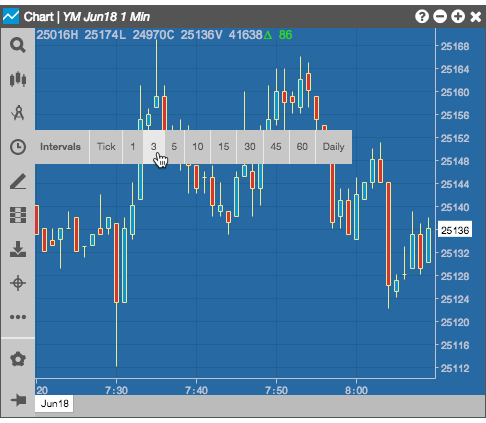This screenshot has height=423, width=486.
Task: Expand the three-dots more options menu
Action: tap(18, 317)
